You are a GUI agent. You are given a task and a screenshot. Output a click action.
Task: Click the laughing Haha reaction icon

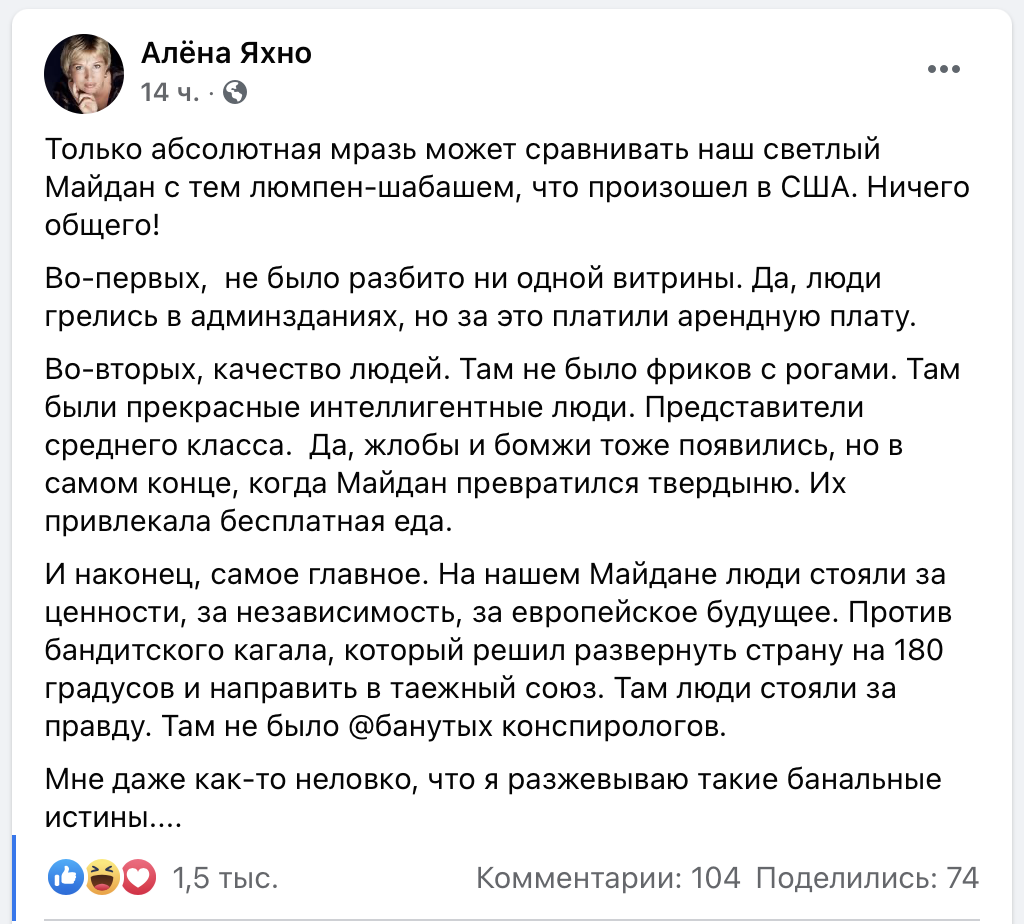102,878
